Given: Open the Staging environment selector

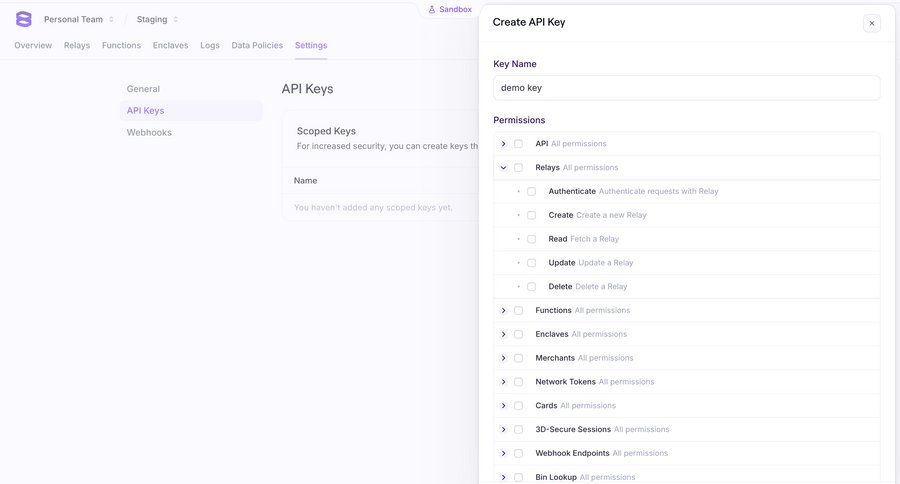Looking at the screenshot, I should [157, 19].
